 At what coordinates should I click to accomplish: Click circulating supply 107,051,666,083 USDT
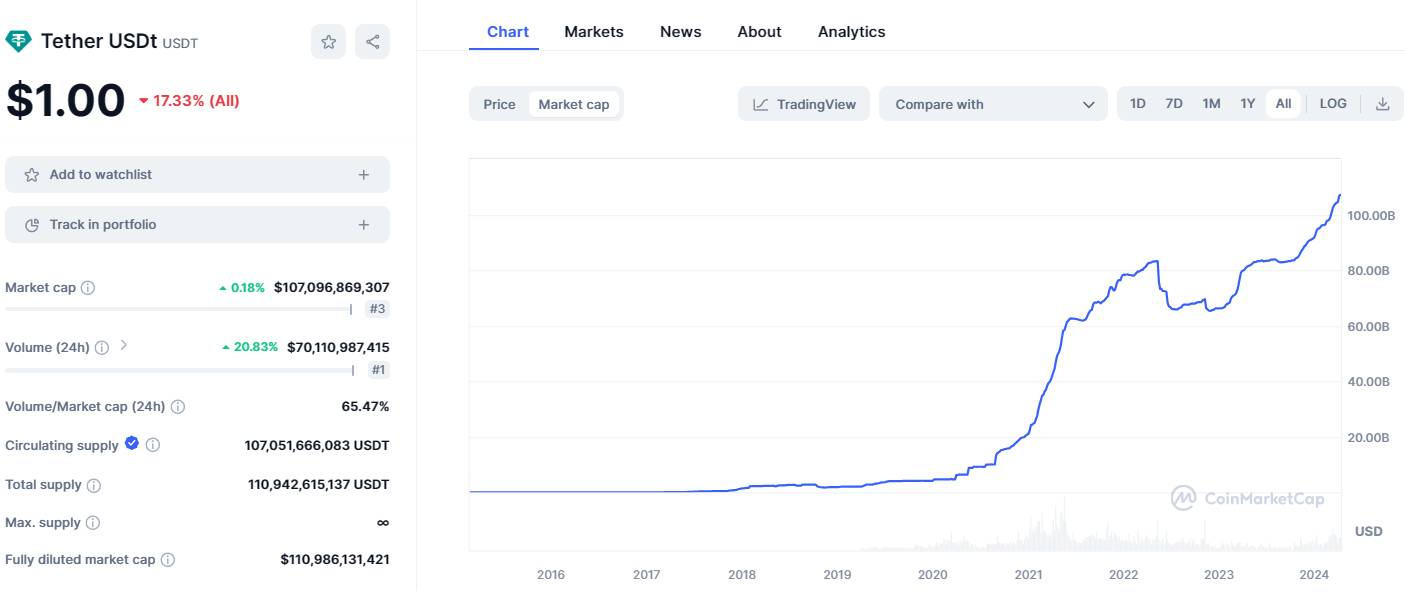coord(317,445)
